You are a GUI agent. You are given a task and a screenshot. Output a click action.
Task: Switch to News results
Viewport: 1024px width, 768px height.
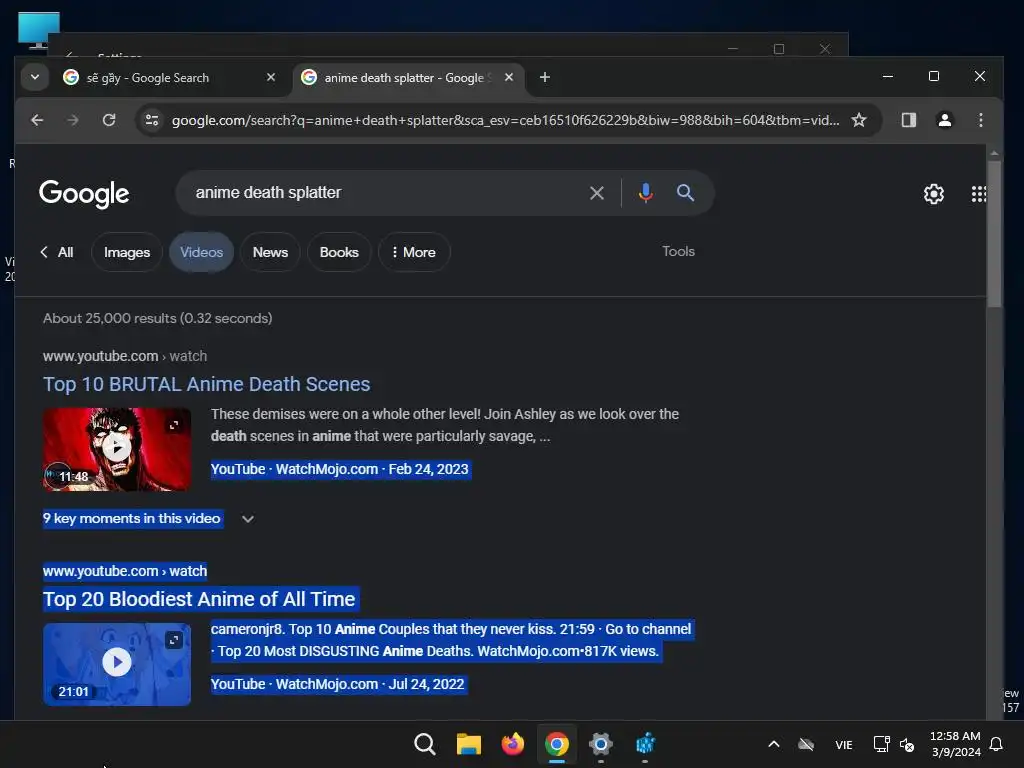coord(270,252)
